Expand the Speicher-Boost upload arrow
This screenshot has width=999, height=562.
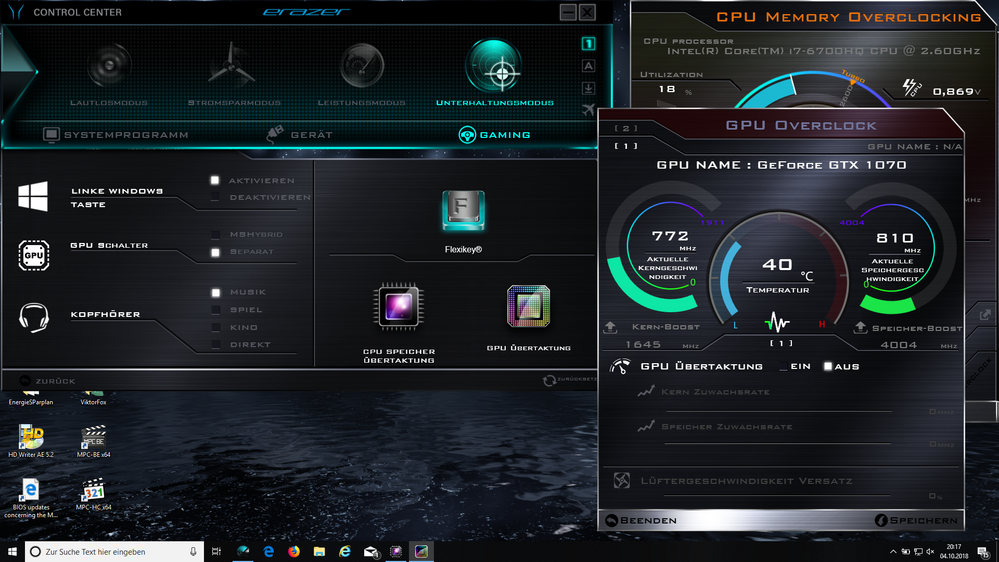[x=860, y=328]
